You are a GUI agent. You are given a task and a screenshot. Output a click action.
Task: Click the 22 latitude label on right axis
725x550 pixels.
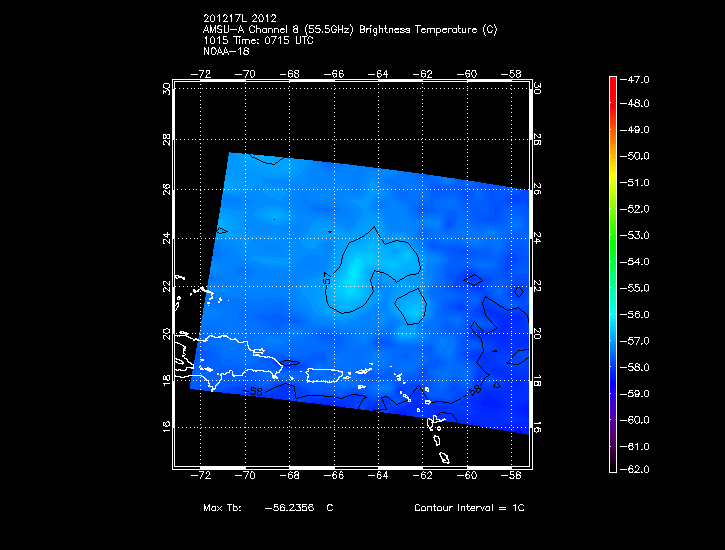click(537, 286)
